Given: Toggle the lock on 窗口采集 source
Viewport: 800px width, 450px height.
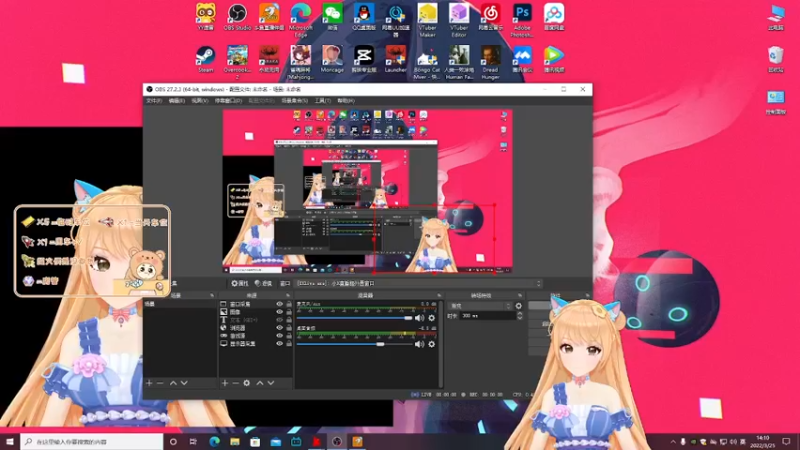Looking at the screenshot, I should point(289,304).
